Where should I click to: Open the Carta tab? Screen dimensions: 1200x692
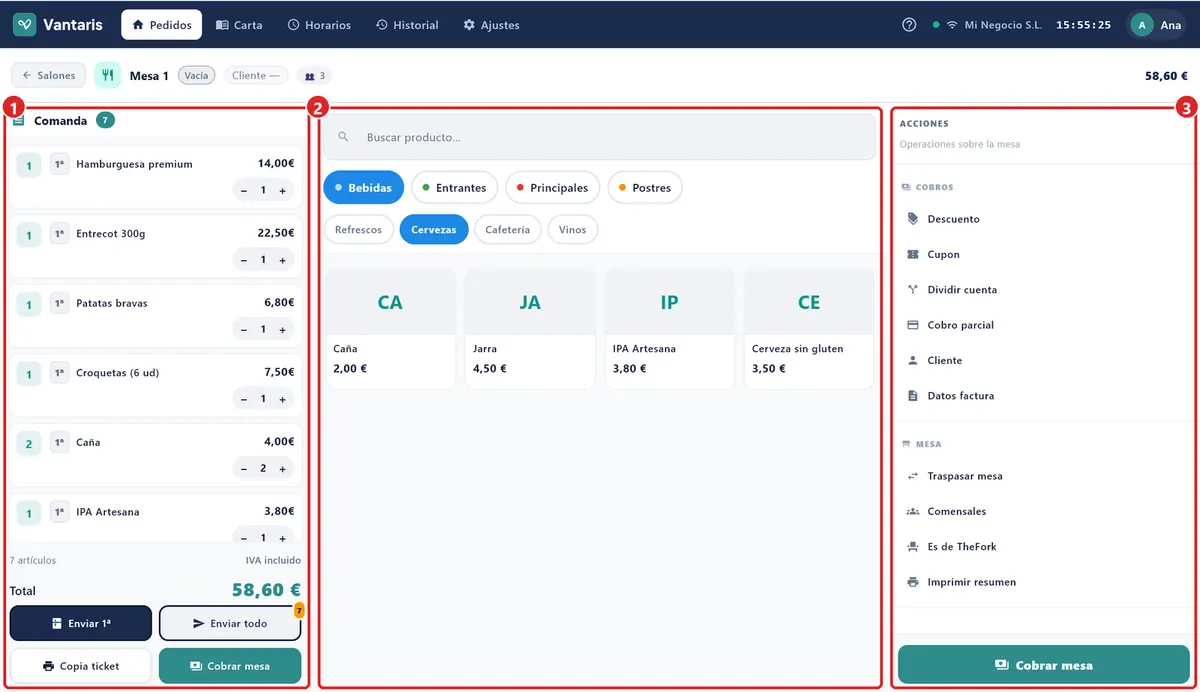coord(239,25)
